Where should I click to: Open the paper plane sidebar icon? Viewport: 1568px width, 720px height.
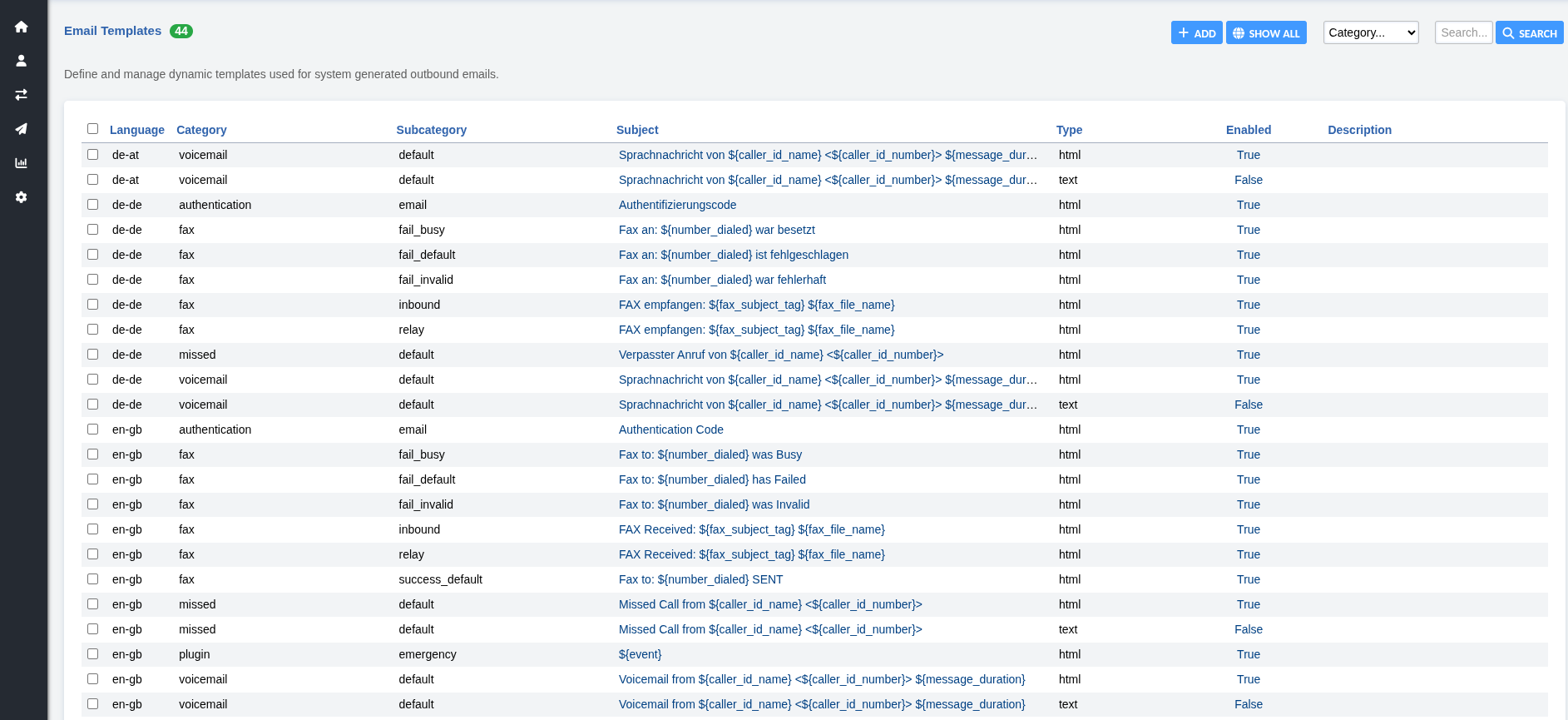click(22, 129)
